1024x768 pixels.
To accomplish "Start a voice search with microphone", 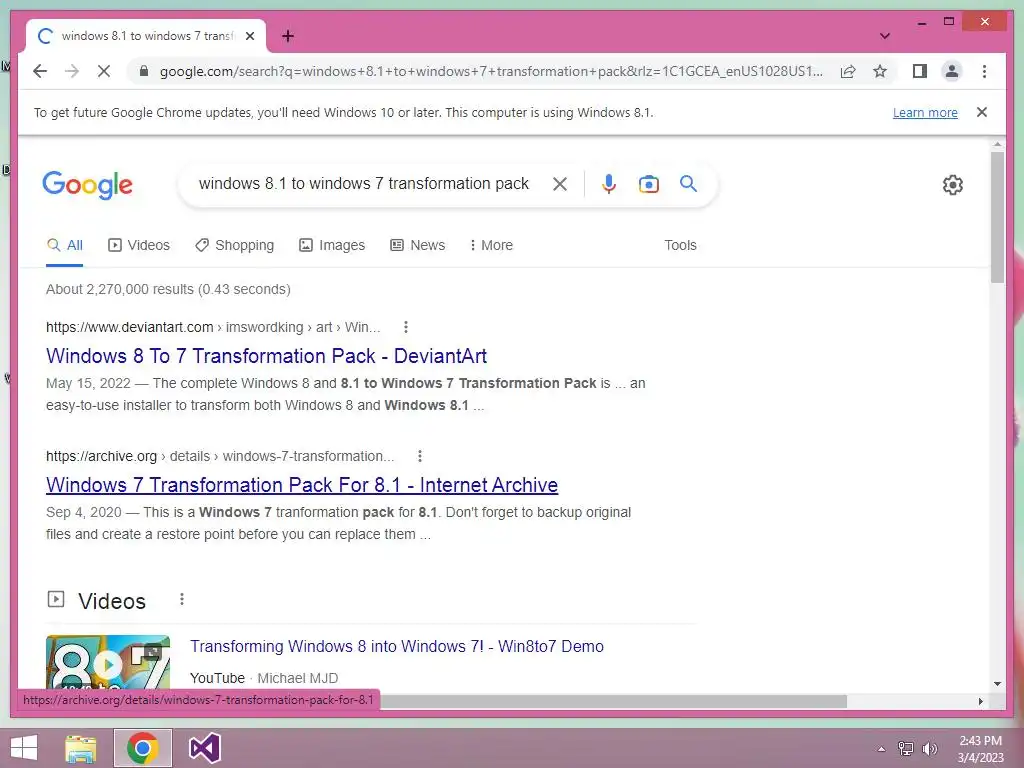I will [x=609, y=184].
